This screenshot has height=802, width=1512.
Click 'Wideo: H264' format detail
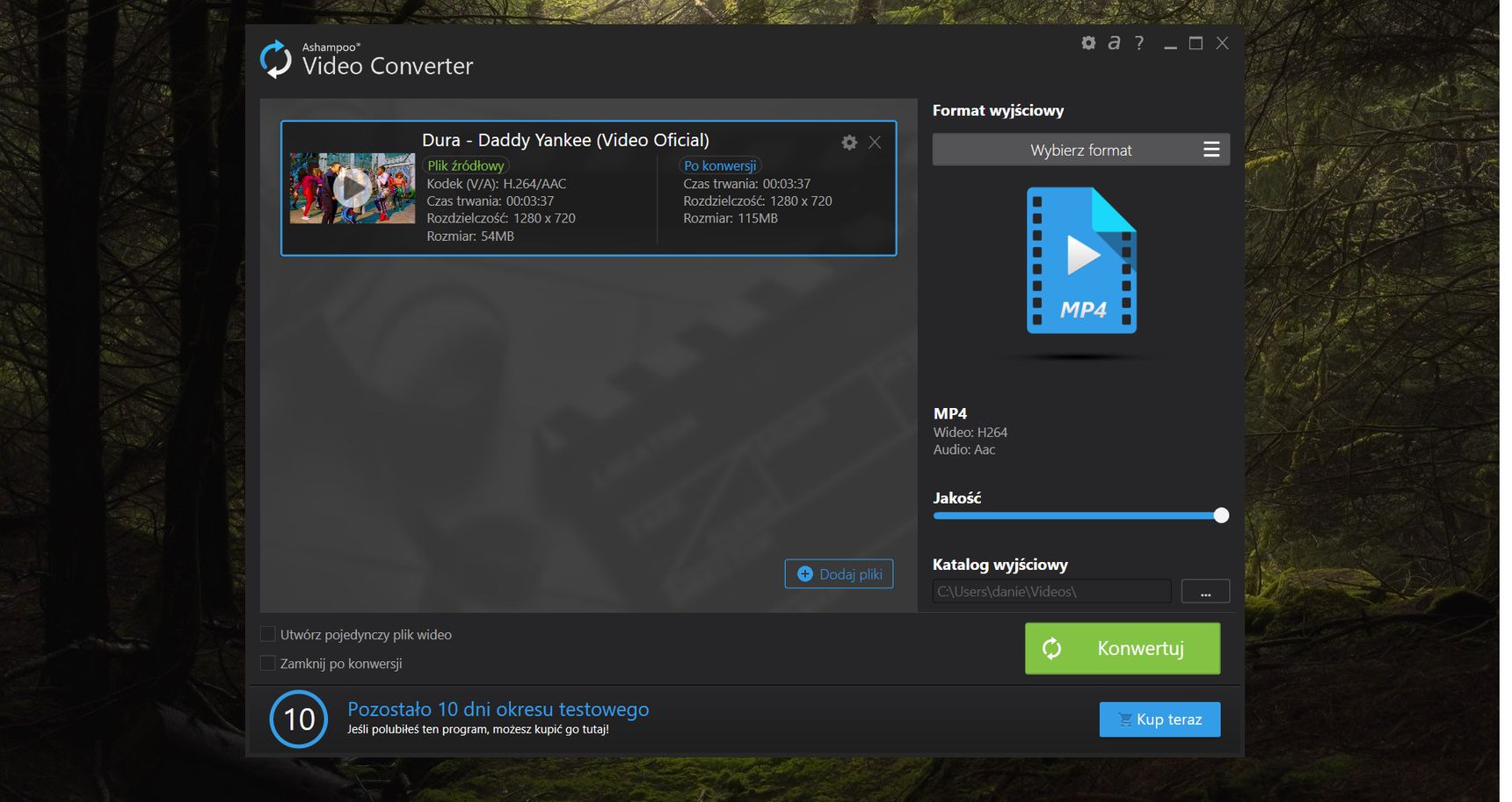pyautogui.click(x=970, y=433)
